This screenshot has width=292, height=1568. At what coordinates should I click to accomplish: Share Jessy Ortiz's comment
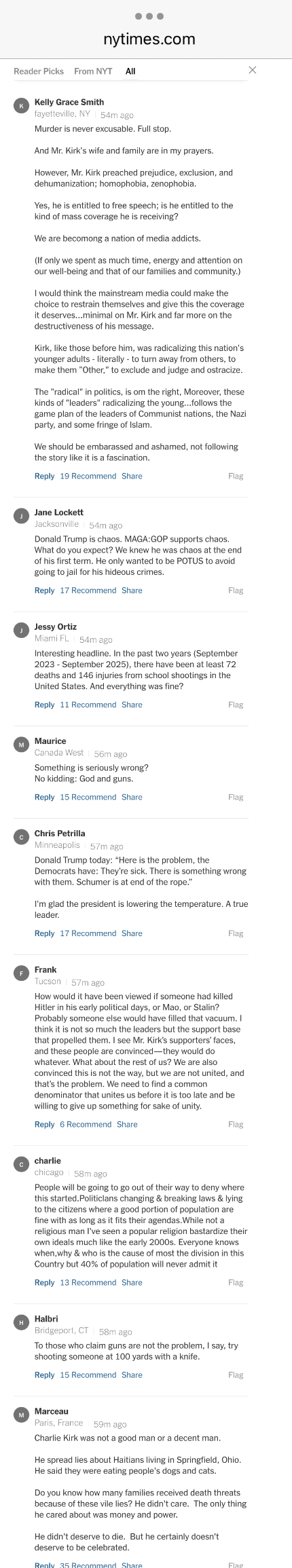[x=132, y=705]
